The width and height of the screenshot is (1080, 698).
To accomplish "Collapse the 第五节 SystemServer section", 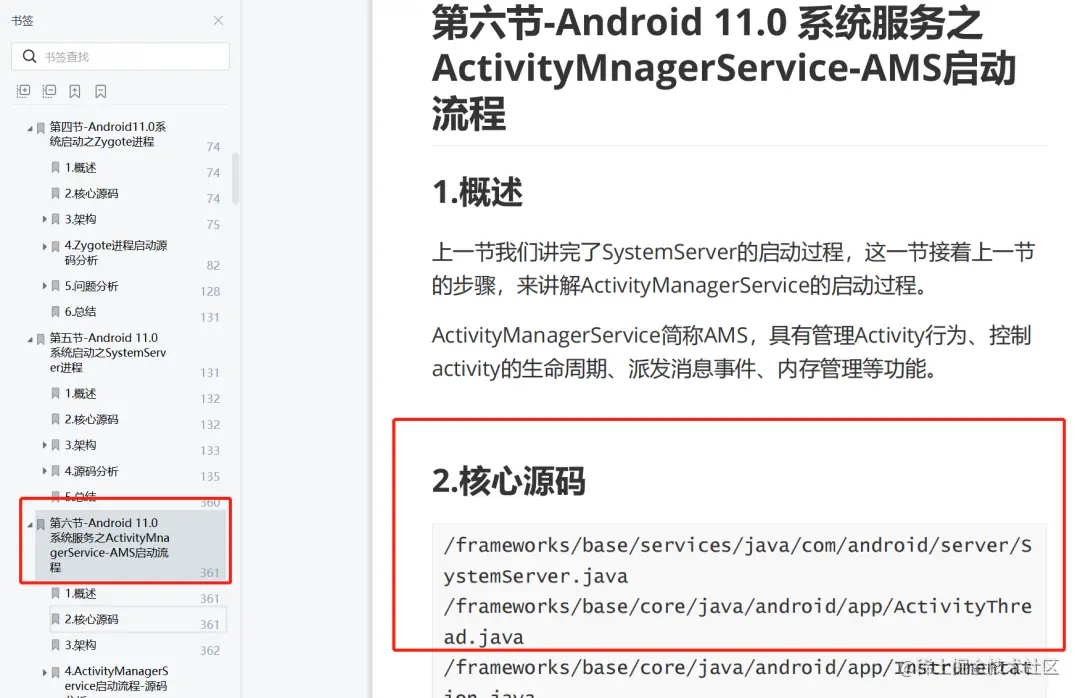I will click(x=30, y=339).
